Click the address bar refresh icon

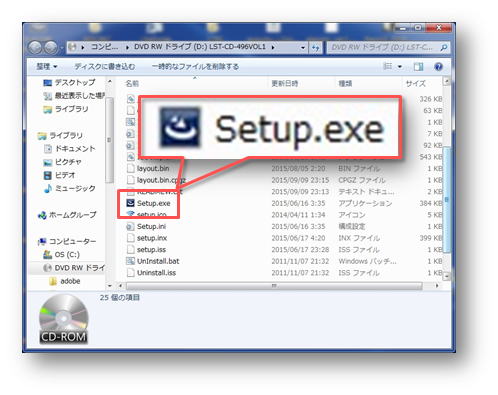315,48
